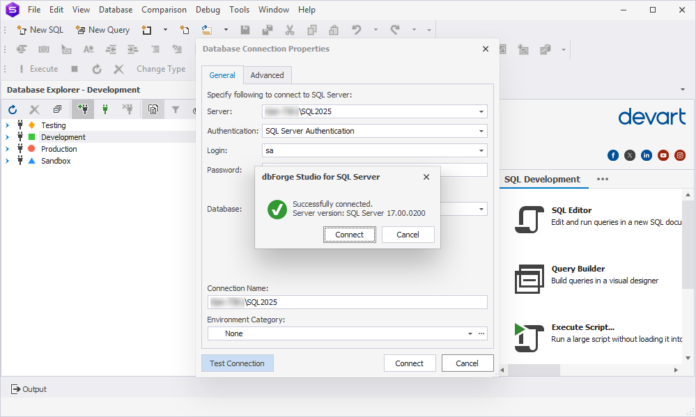
Task: Click green square marker beside Development
Action: click(x=32, y=137)
